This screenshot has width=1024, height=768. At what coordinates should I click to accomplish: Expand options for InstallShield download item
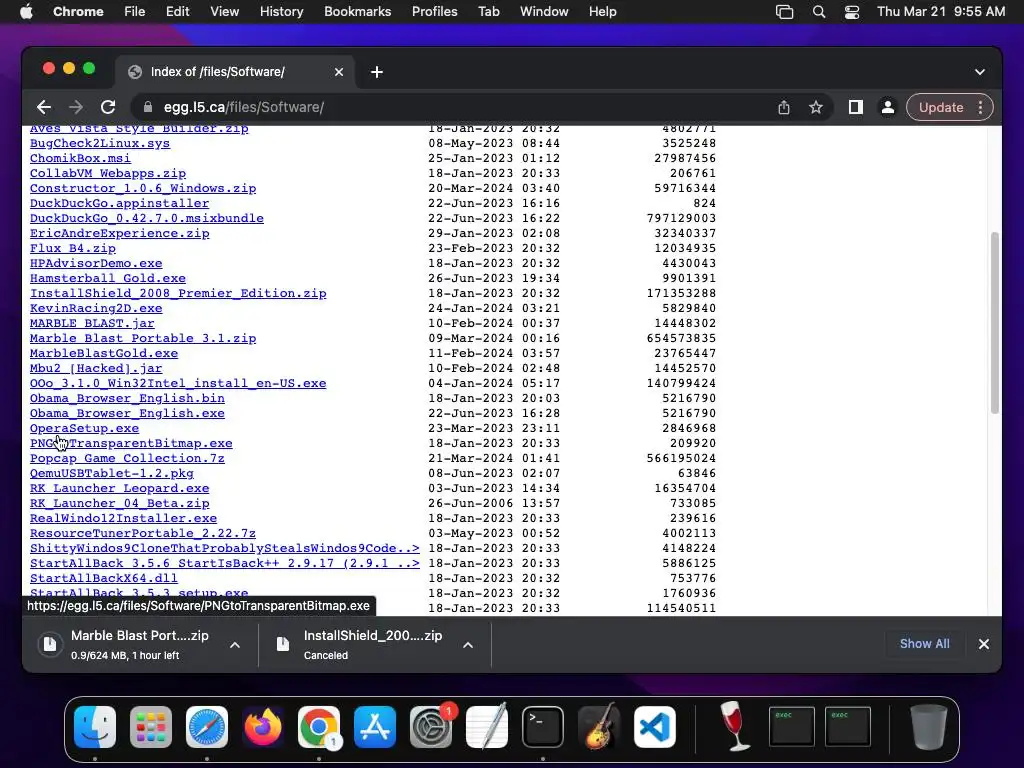click(x=468, y=645)
